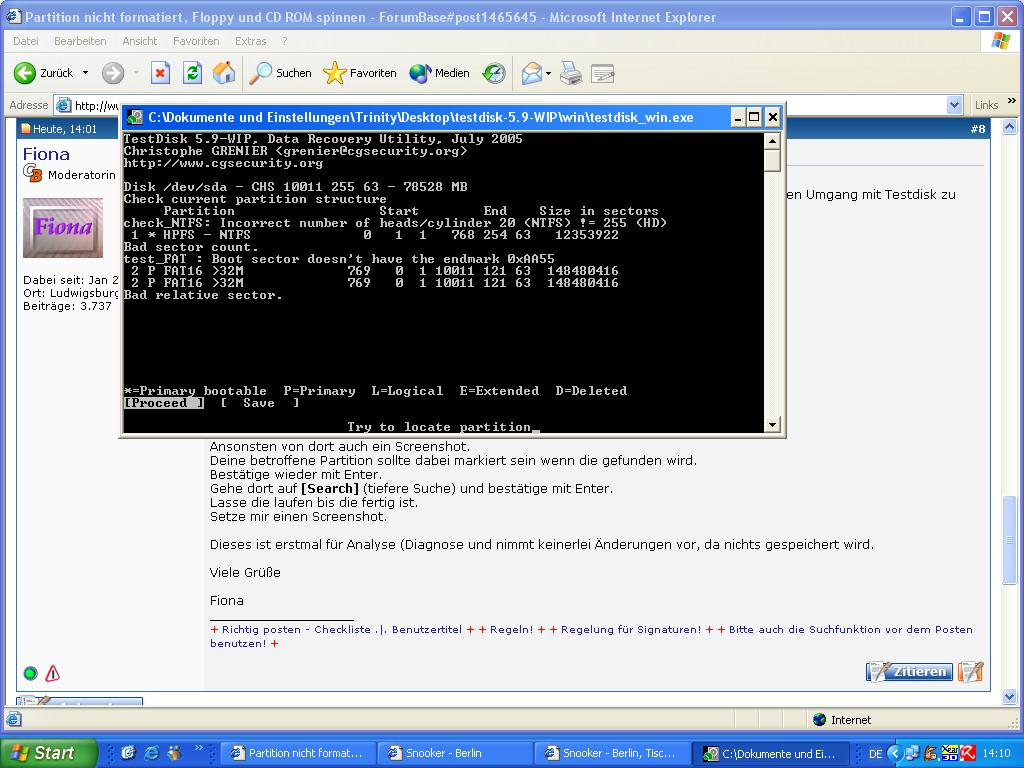The image size is (1024, 768).
Task: Refresh the page with green arrows icon
Action: tap(192, 73)
